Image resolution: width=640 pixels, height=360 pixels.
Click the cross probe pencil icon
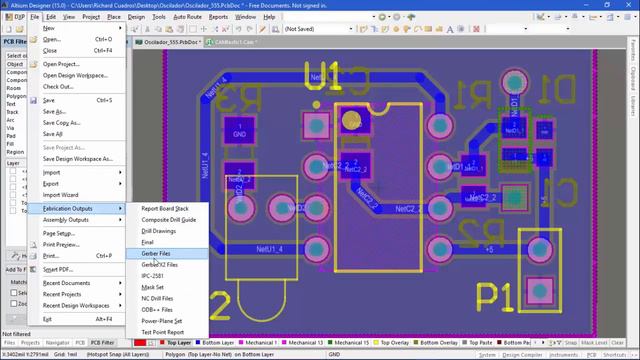262,29
